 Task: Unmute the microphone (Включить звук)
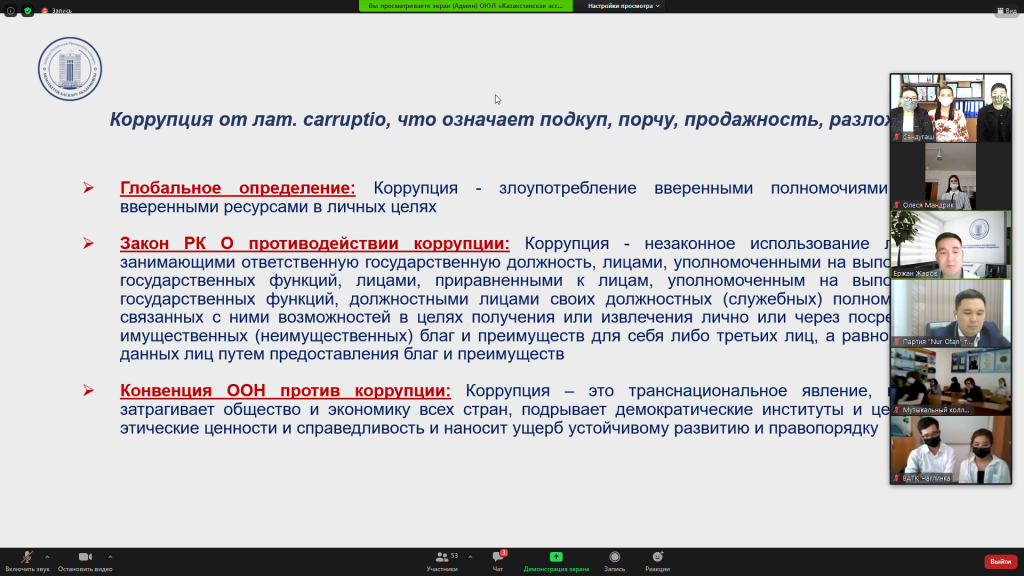click(27, 560)
